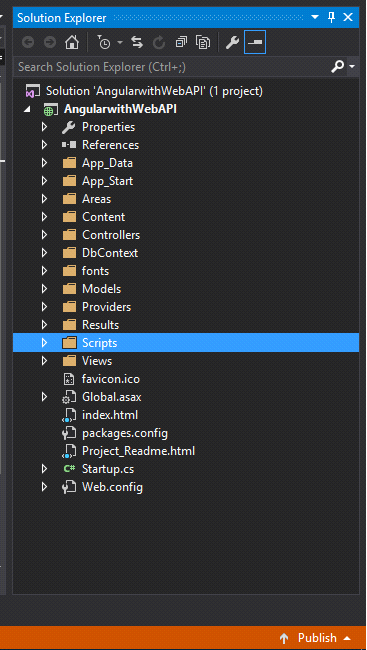Expand the DbContext folder

pos(44,253)
